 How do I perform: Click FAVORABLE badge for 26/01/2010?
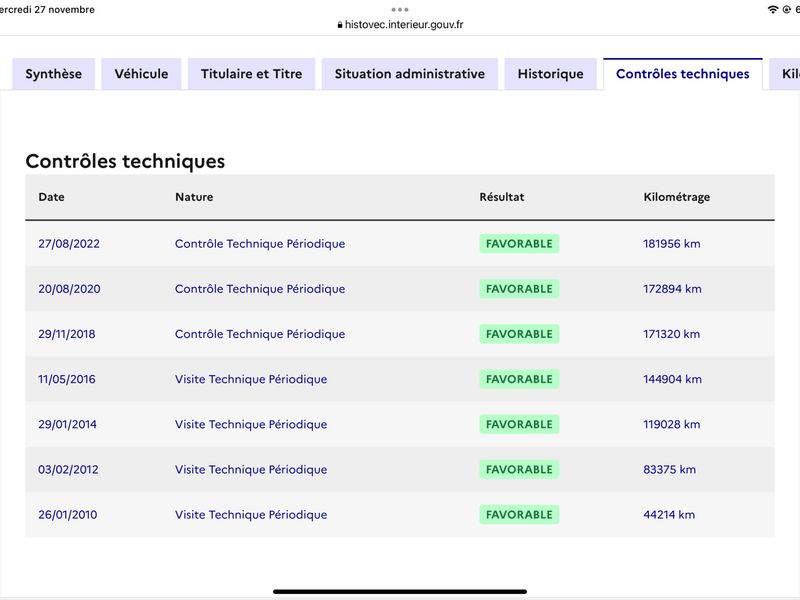point(519,515)
